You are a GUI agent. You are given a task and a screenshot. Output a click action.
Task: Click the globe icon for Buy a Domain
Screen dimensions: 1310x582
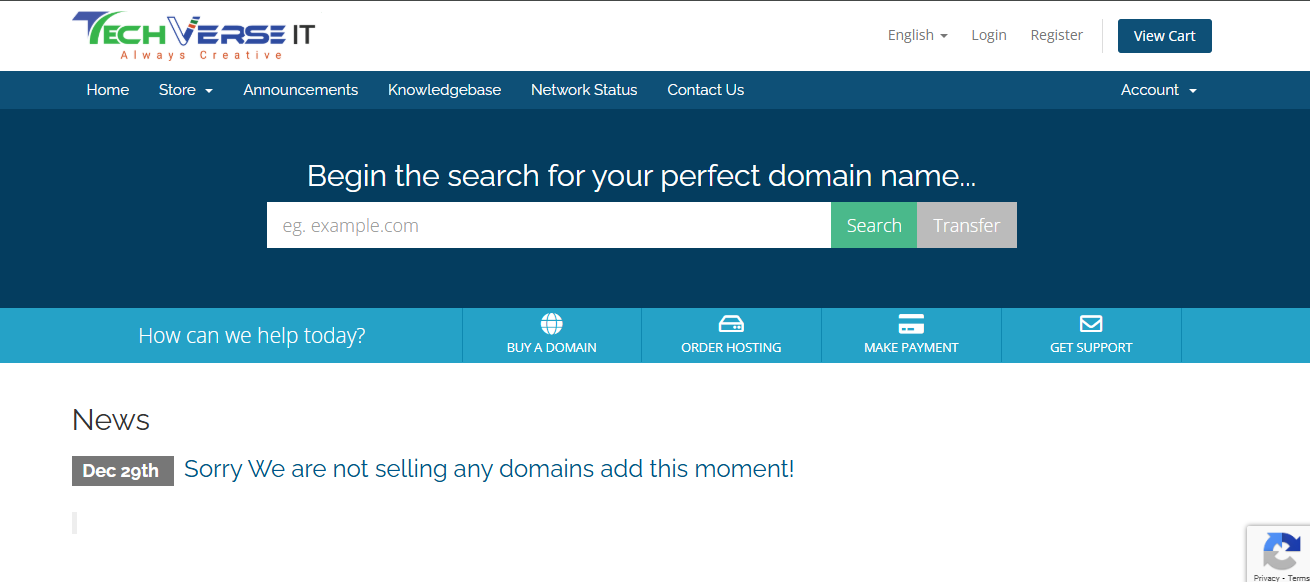[x=551, y=324]
